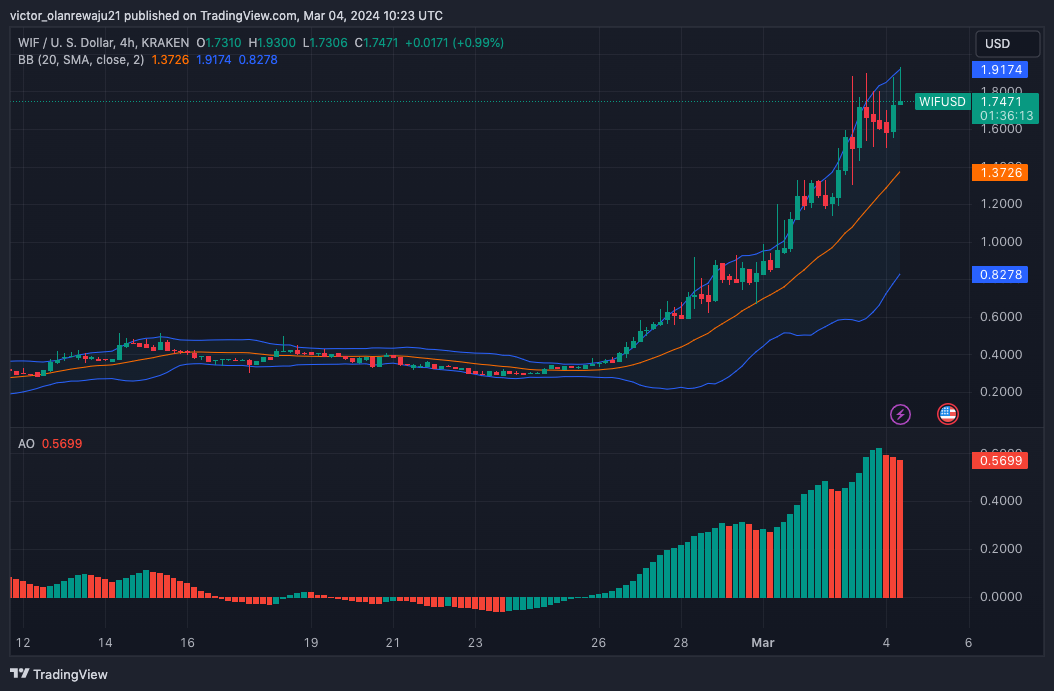Select the orange 1.3726 basis price tag

[x=1000, y=172]
